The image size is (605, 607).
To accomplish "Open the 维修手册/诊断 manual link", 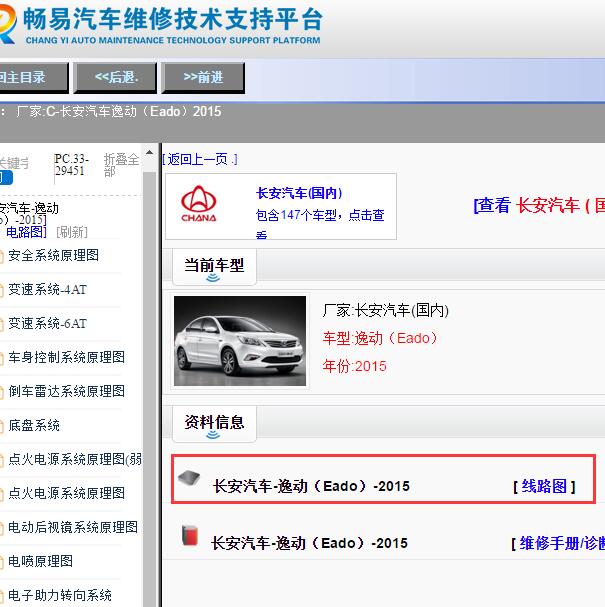I will (562, 543).
